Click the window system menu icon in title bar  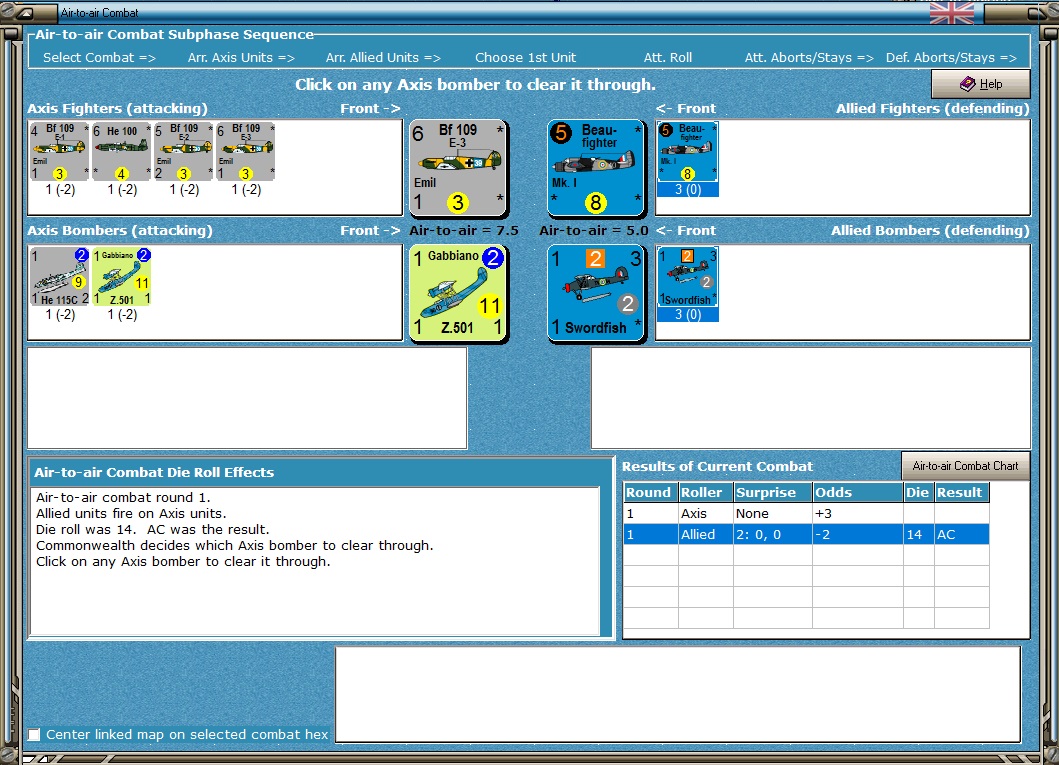coord(27,12)
